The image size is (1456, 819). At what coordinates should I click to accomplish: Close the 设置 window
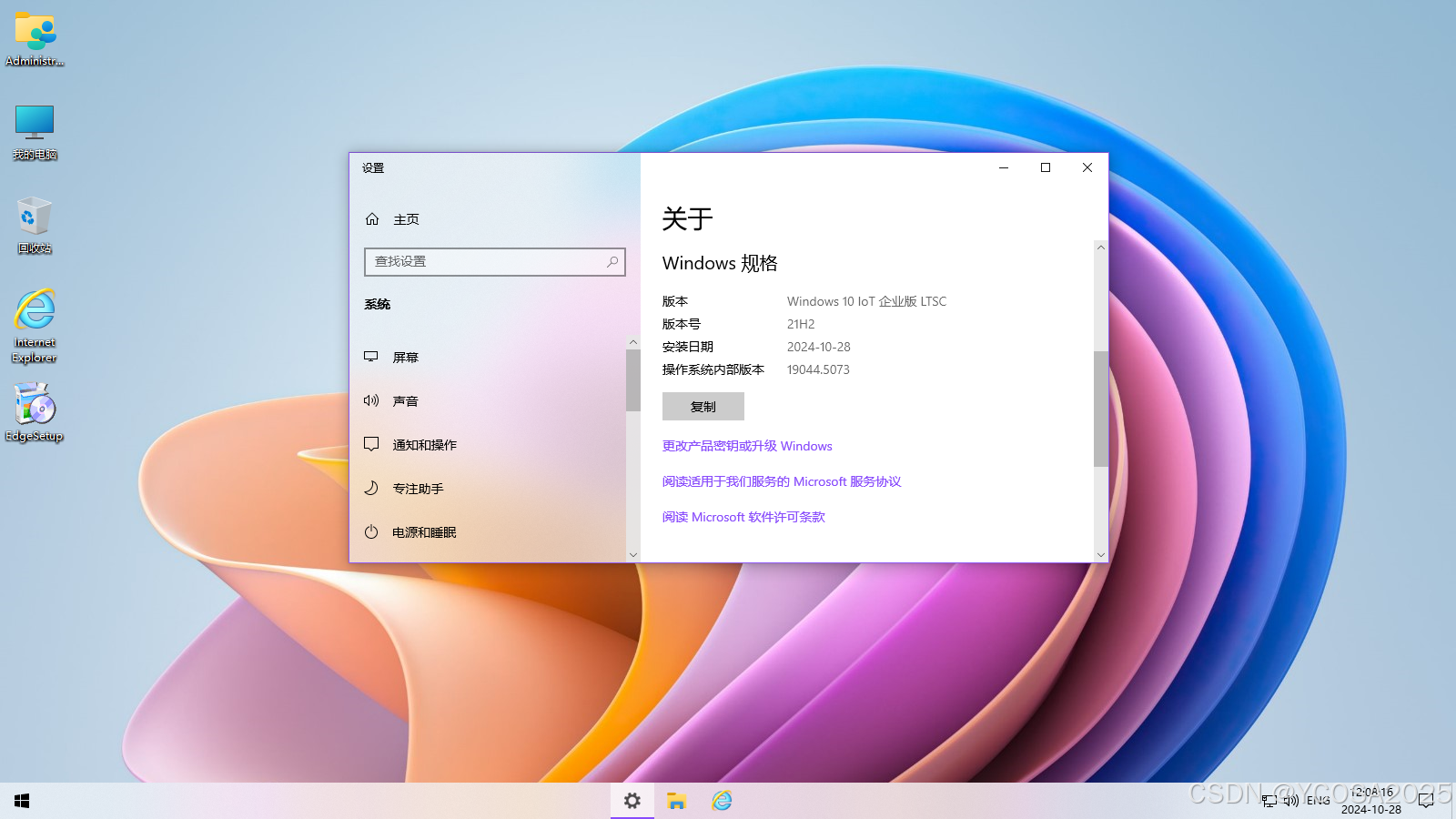[x=1087, y=167]
